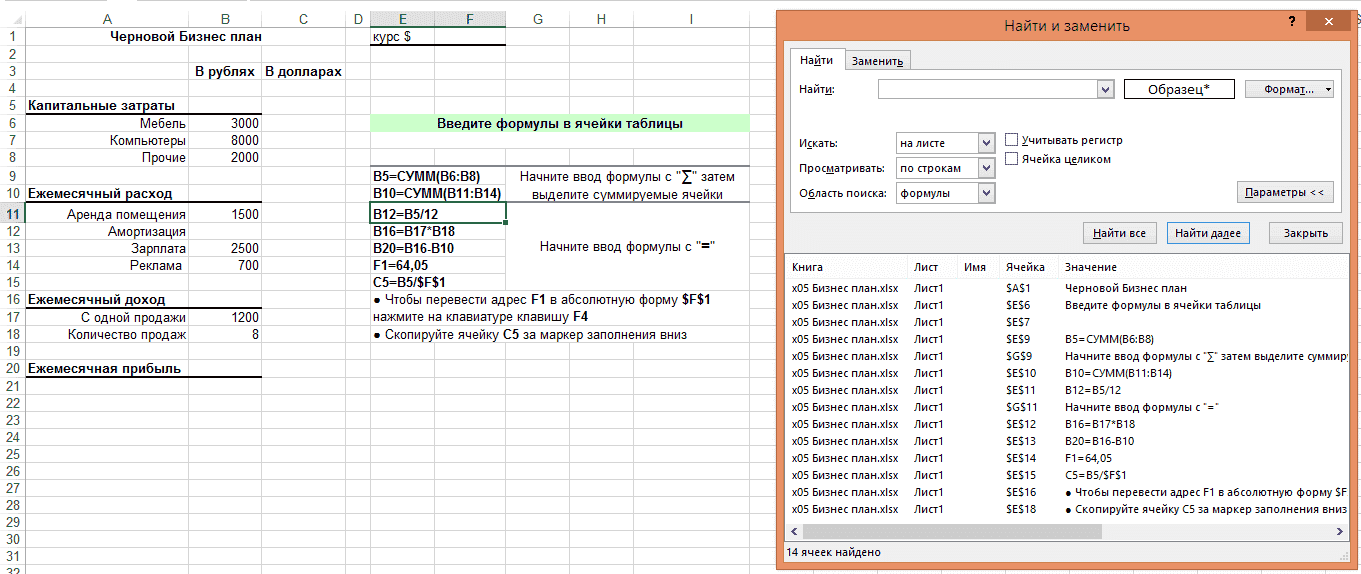
Task: Enable the Учитывать регистр checkbox
Action: click(x=1012, y=141)
